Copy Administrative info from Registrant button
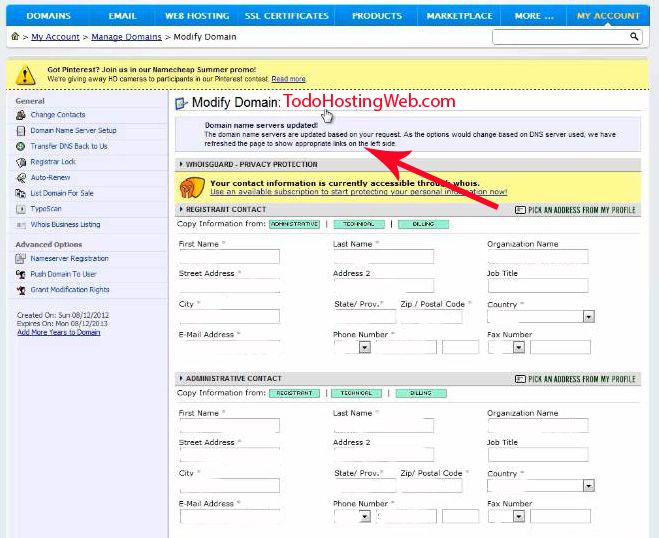This screenshot has width=659, height=538. point(294,393)
